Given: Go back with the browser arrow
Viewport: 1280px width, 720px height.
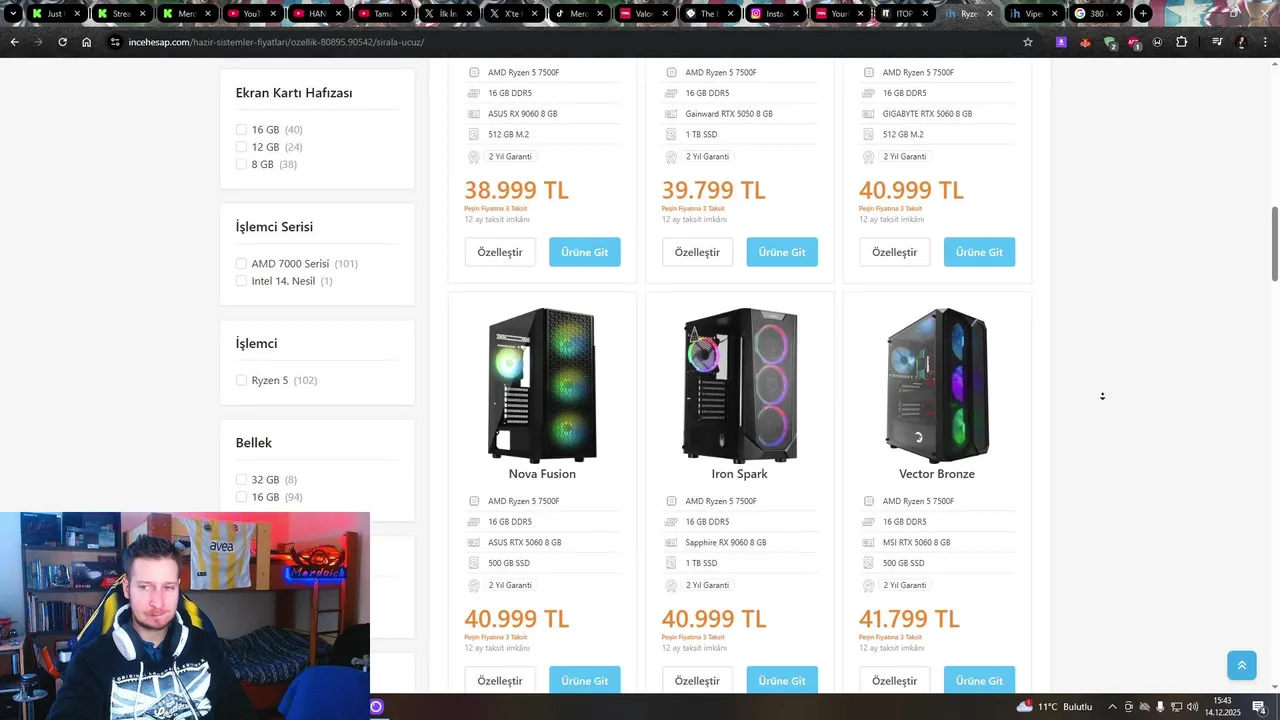Looking at the screenshot, I should 14,42.
